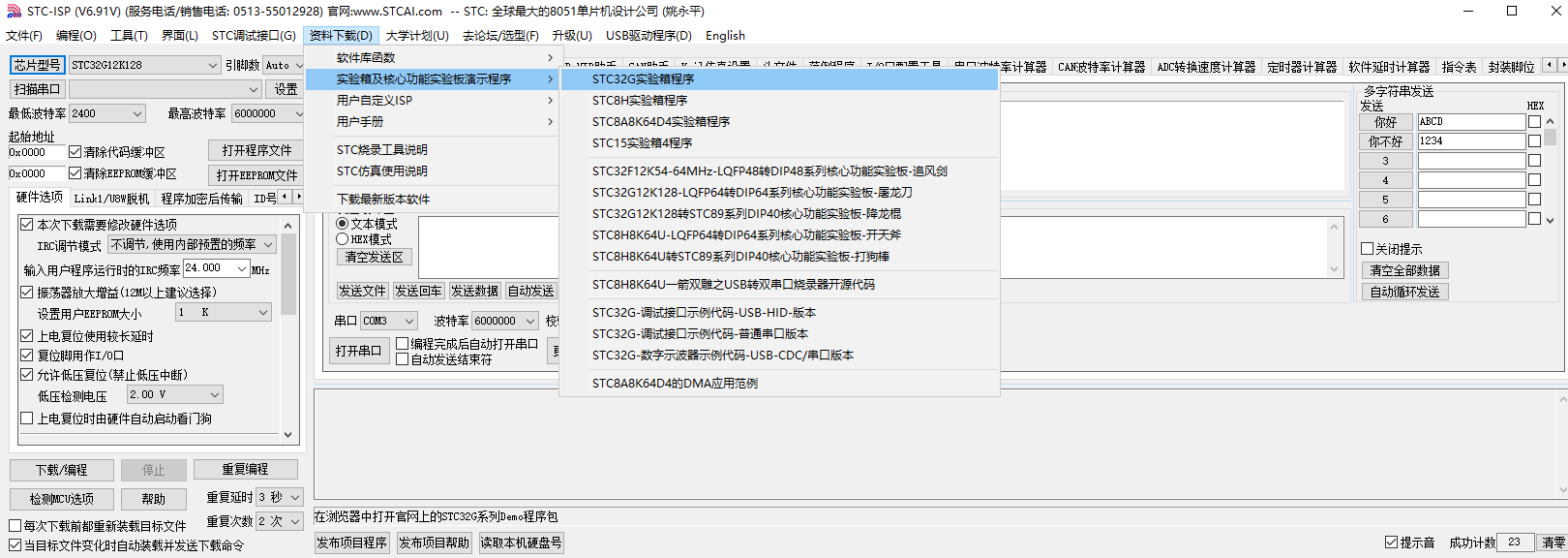This screenshot has width=1568, height=558.
Task: Toggle 关闭提示 checkbox
Action: tap(1368, 249)
